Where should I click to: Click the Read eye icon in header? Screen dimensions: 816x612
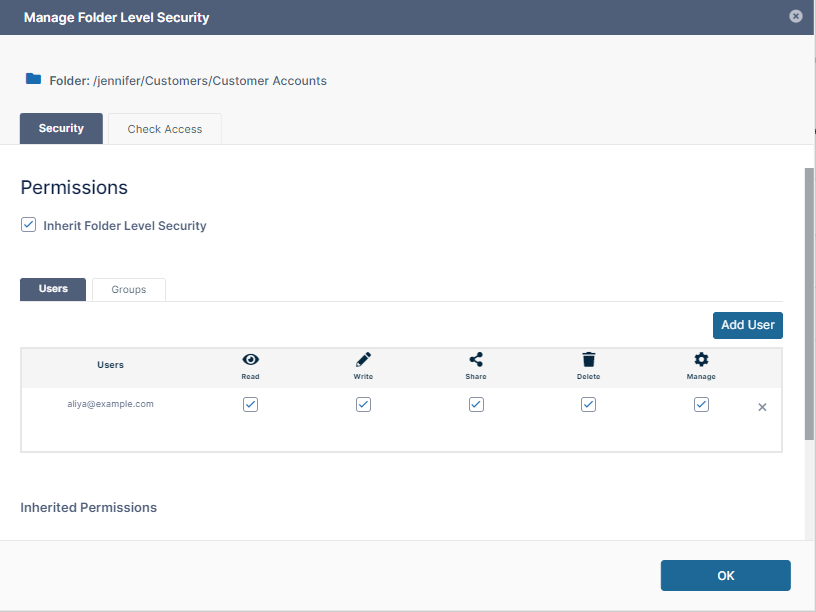point(250,360)
